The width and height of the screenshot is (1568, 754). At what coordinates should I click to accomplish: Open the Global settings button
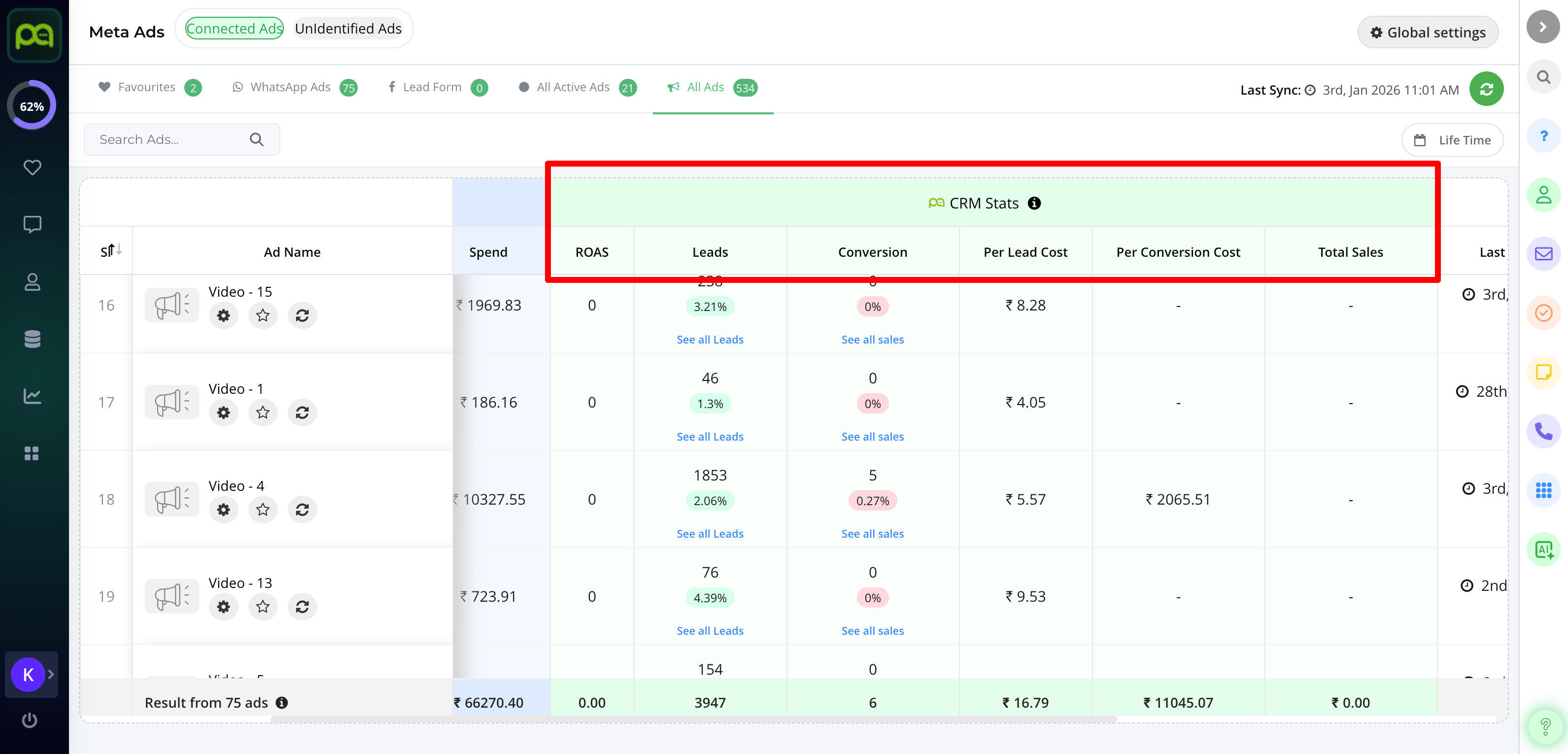coord(1428,32)
